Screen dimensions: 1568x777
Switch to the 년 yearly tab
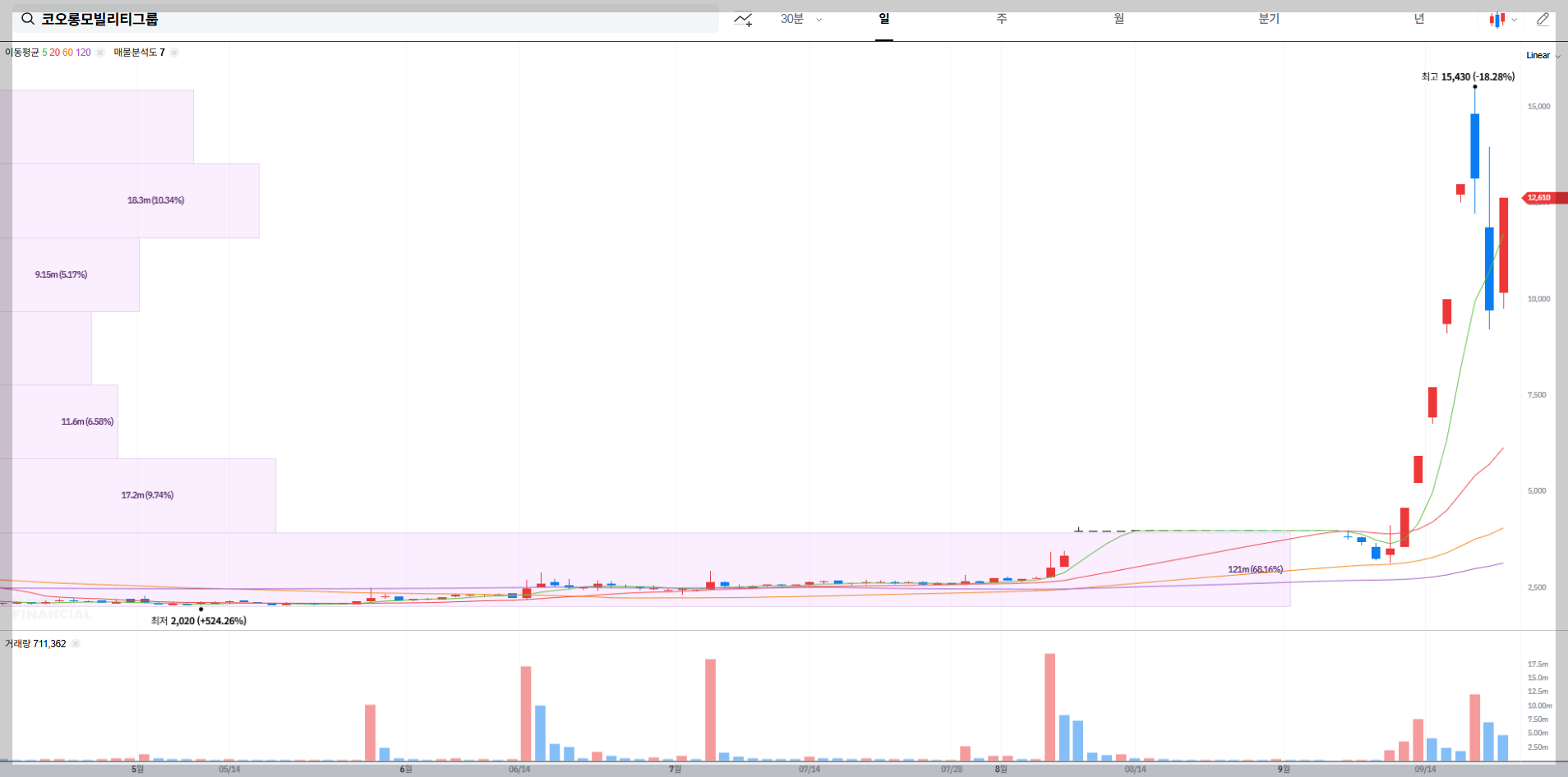(x=1419, y=19)
